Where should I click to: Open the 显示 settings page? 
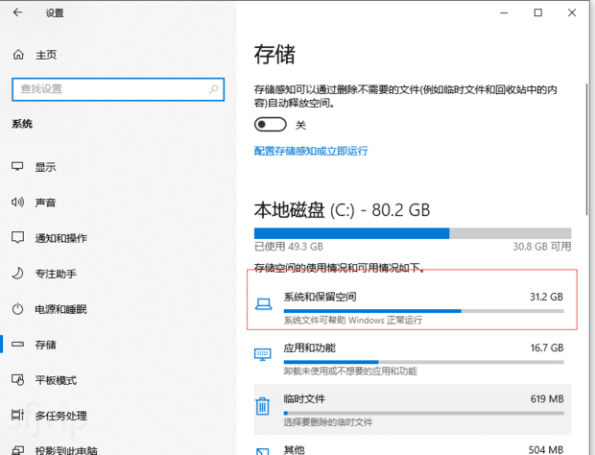[46, 167]
